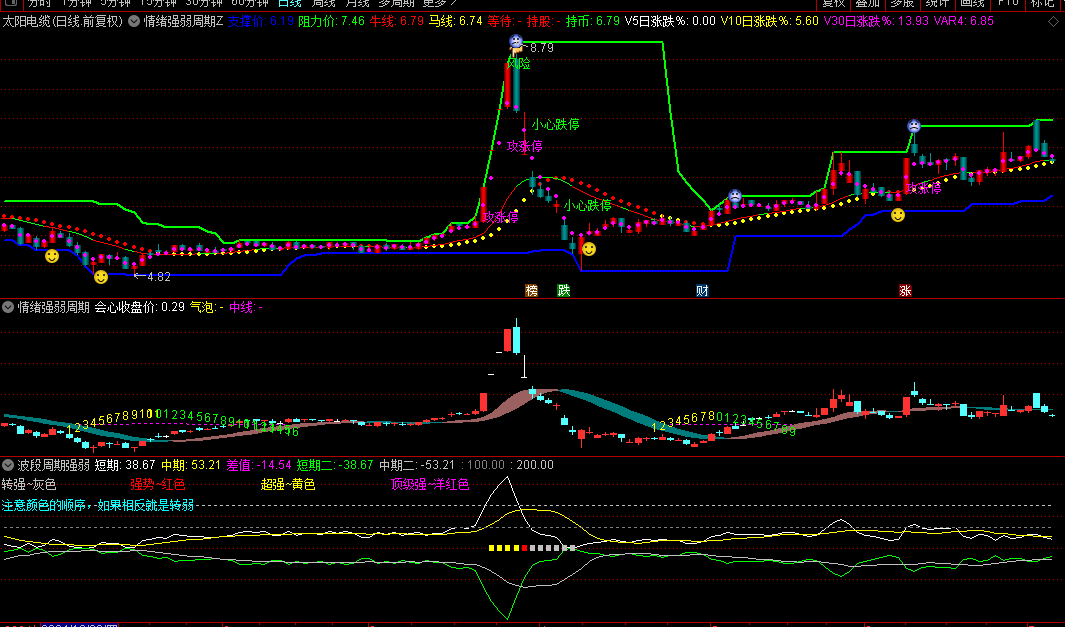1065x627 pixels.
Task: Click the red 涨 event marker
Action: pyautogui.click(x=905, y=291)
